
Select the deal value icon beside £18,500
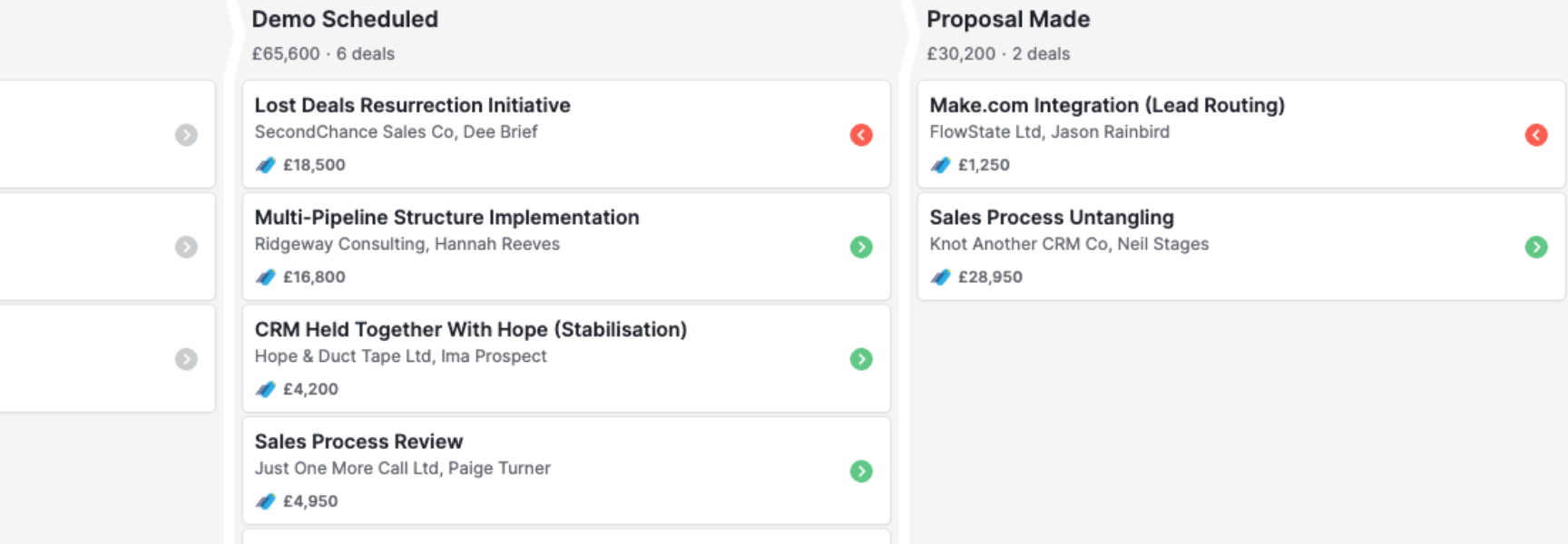coord(265,164)
